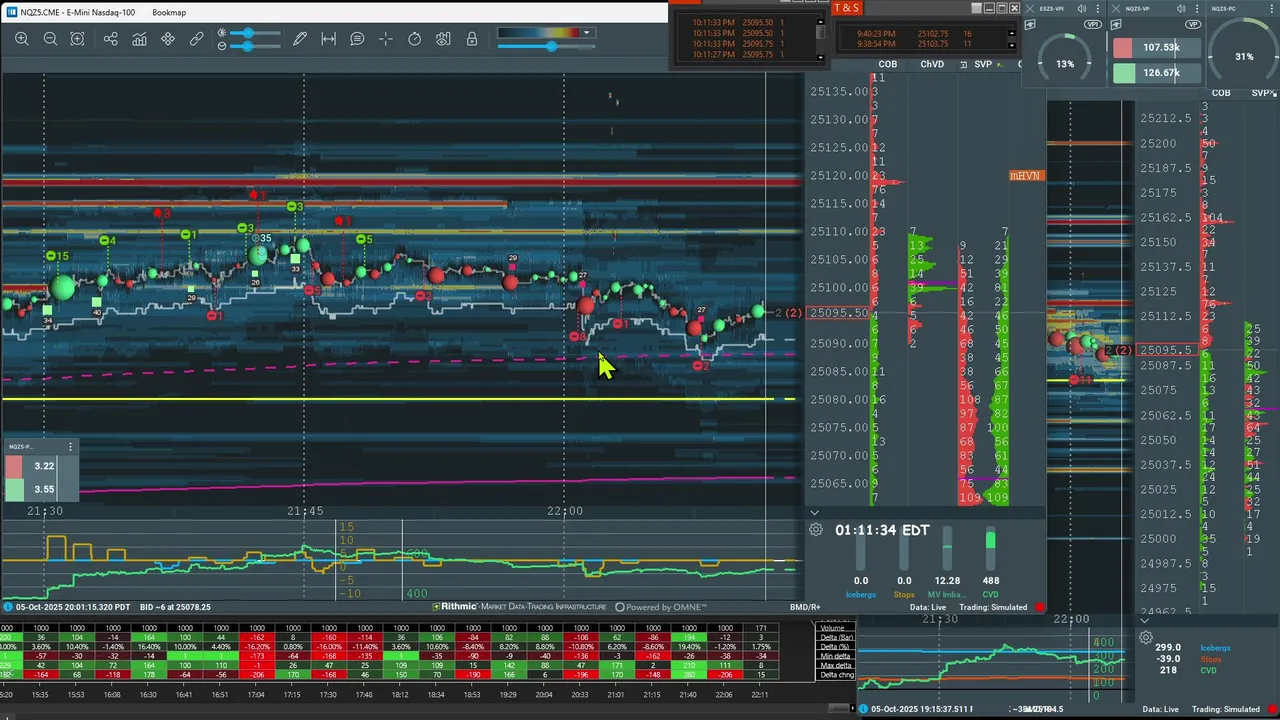Toggle the chart lock icon
Screen dimensions: 1280x720
(471, 39)
